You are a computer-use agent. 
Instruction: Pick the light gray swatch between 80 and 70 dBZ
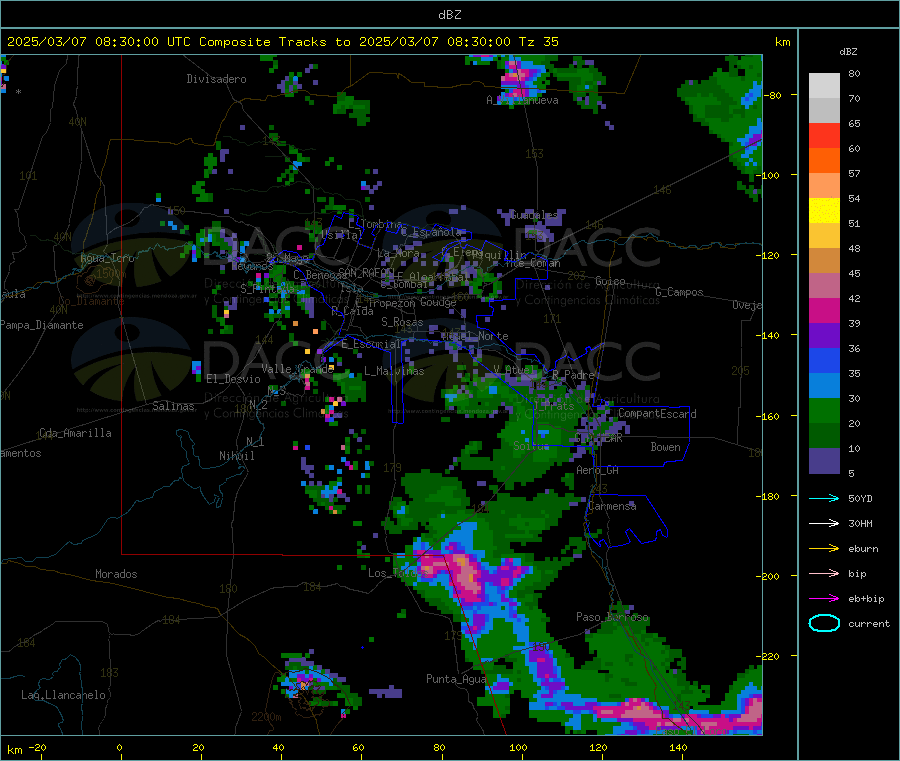click(x=824, y=86)
